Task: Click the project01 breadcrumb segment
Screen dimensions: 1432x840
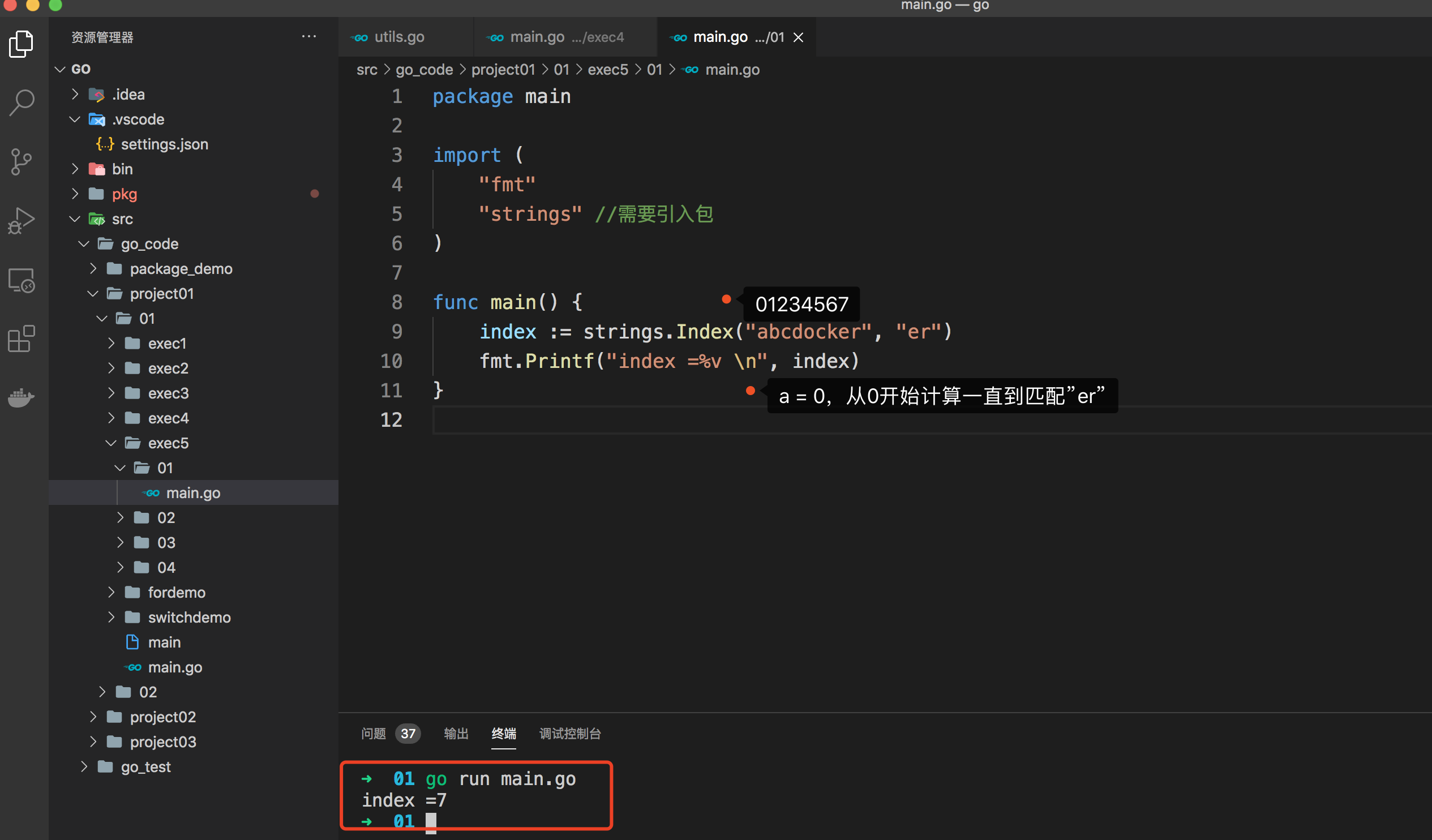Action: 503,69
